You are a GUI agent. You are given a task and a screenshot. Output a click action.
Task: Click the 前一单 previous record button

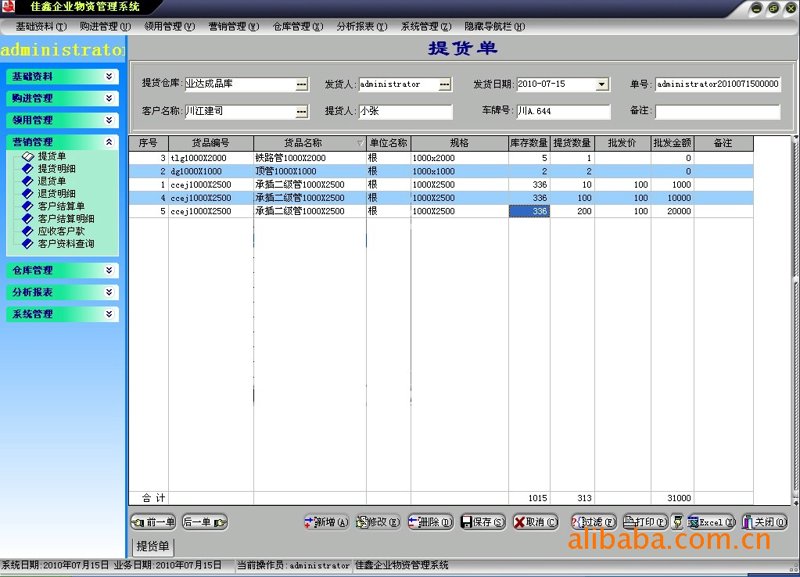click(x=154, y=522)
